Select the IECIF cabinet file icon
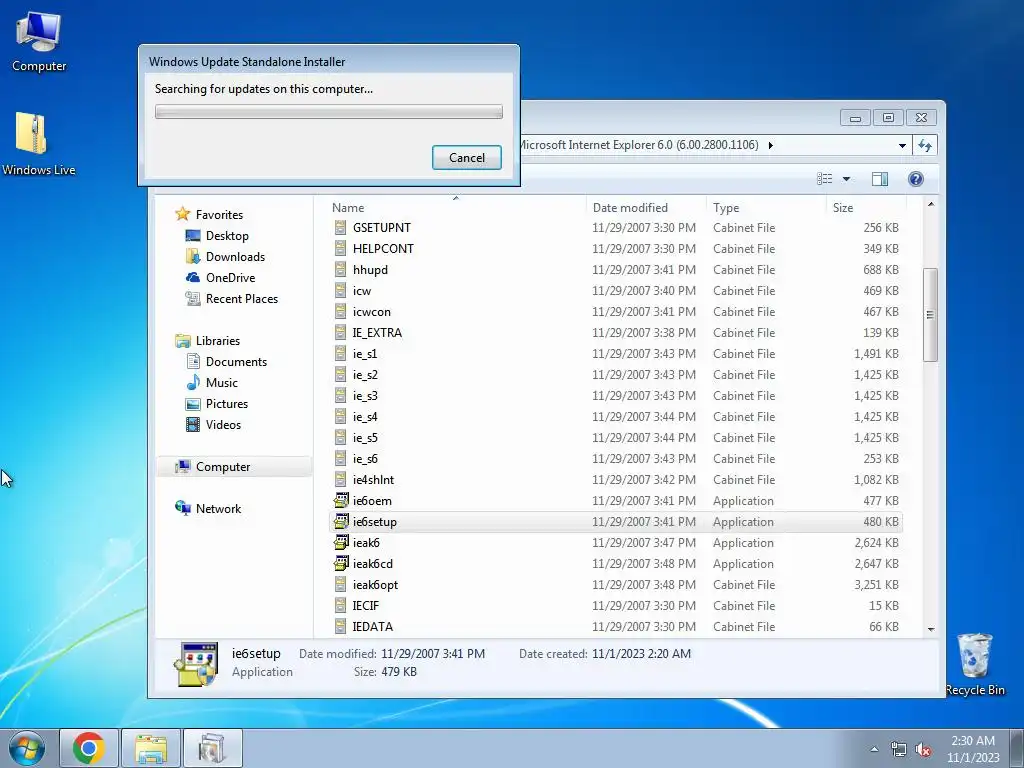Viewport: 1024px width, 768px height. pyautogui.click(x=340, y=605)
